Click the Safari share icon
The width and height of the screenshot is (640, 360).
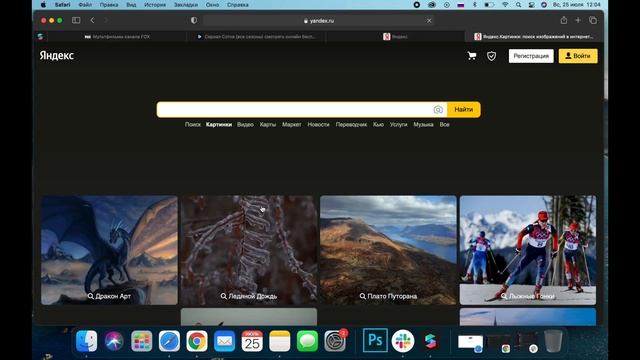(x=564, y=20)
